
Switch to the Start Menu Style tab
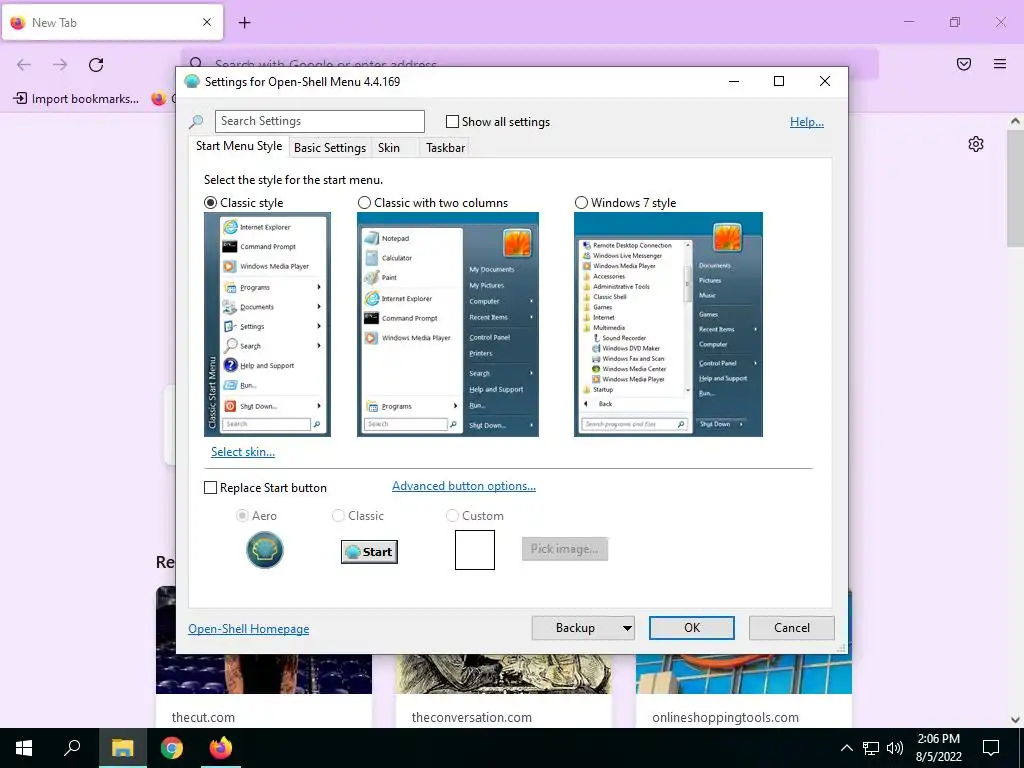tap(239, 146)
